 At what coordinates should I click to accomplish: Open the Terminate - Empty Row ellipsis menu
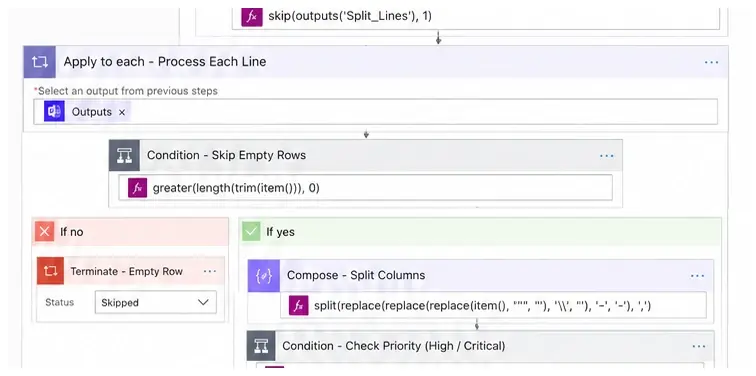[210, 271]
